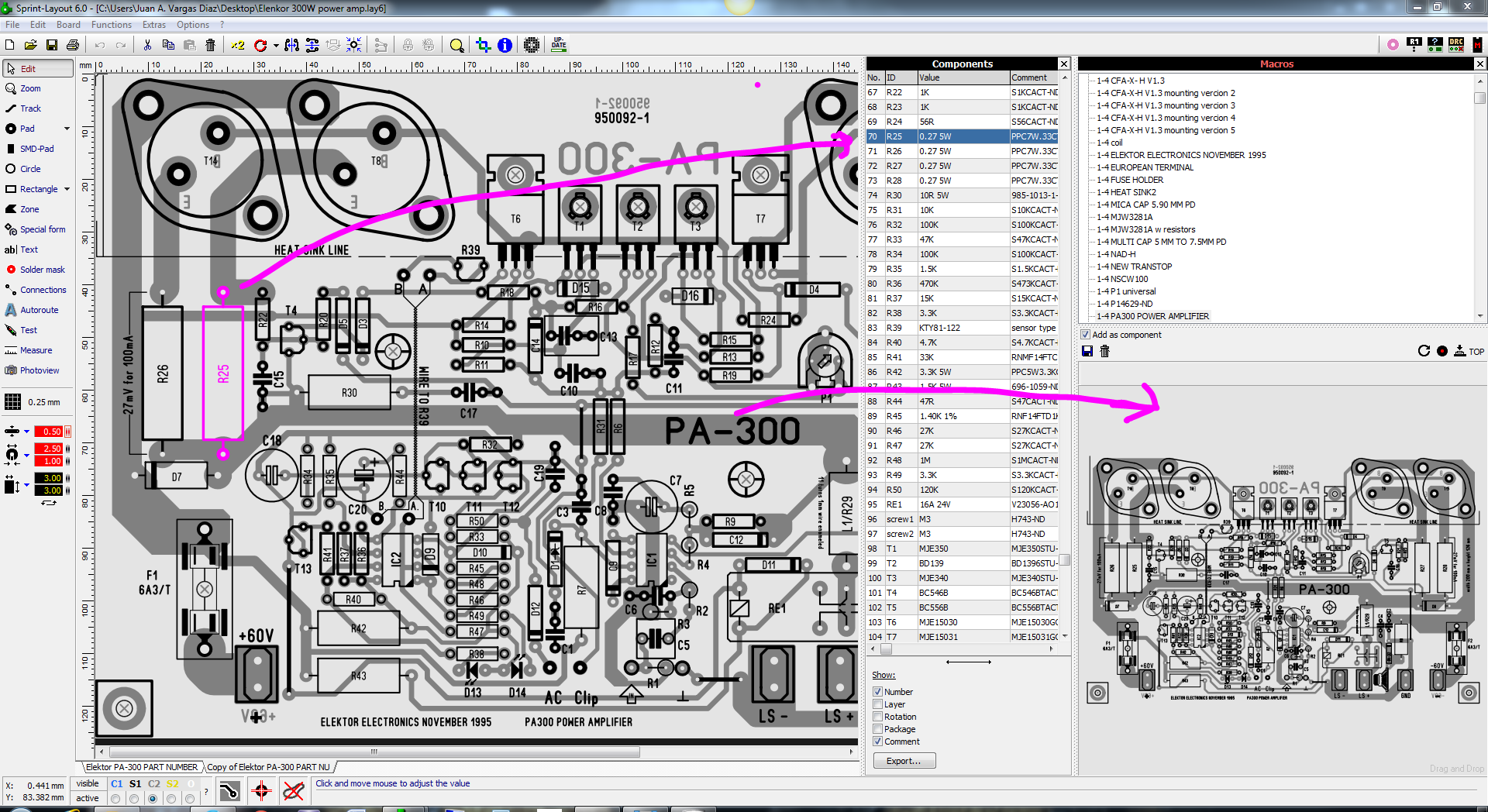The width and height of the screenshot is (1488, 812).
Task: Open the track width presets dropdown
Action: [26, 432]
